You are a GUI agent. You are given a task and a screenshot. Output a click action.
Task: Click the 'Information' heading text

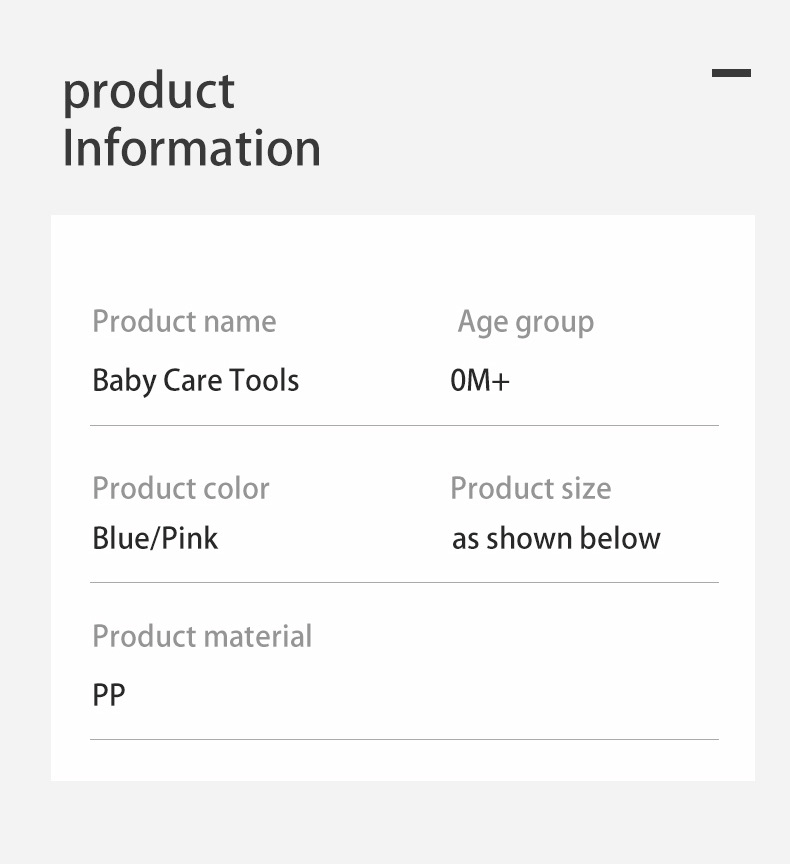pos(191,147)
